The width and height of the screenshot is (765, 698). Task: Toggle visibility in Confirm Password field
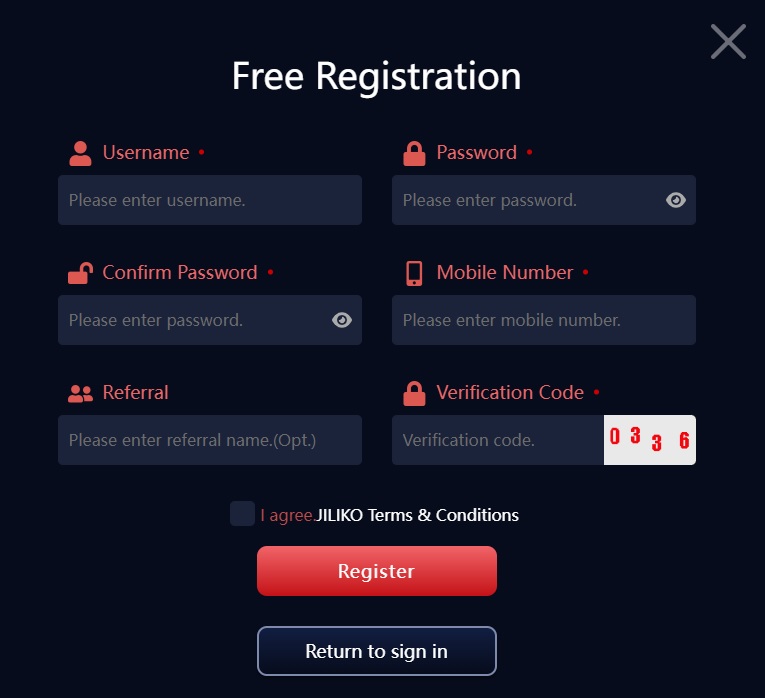tap(342, 320)
